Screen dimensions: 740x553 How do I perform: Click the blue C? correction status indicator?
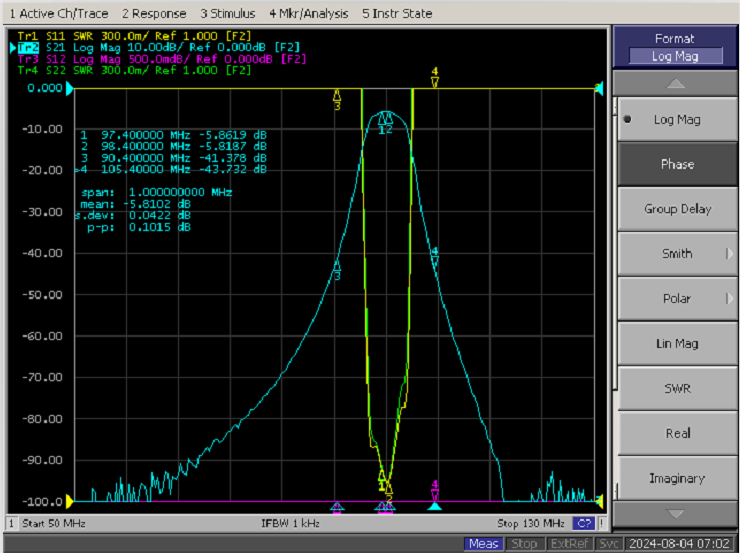(x=583, y=523)
